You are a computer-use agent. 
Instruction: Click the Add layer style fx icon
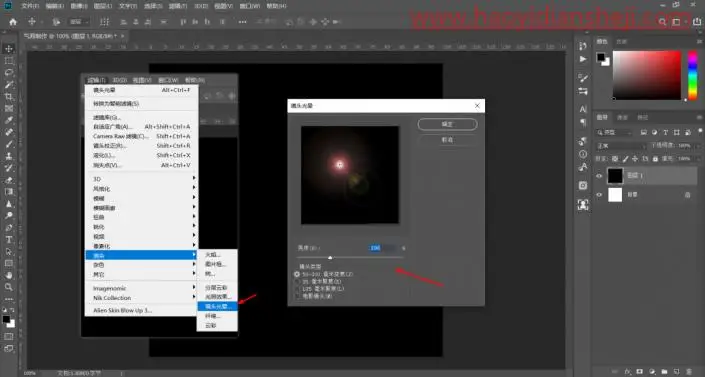pos(627,372)
